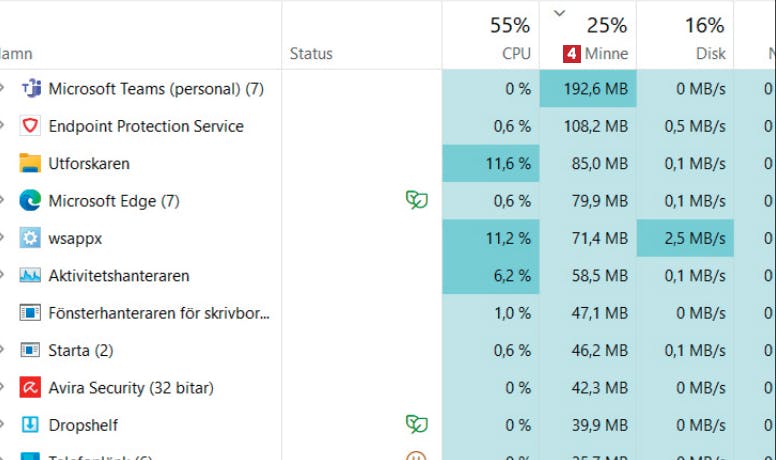
Task: Select the Fönsterhanteraren för skrivbor... row
Action: pyautogui.click(x=388, y=313)
